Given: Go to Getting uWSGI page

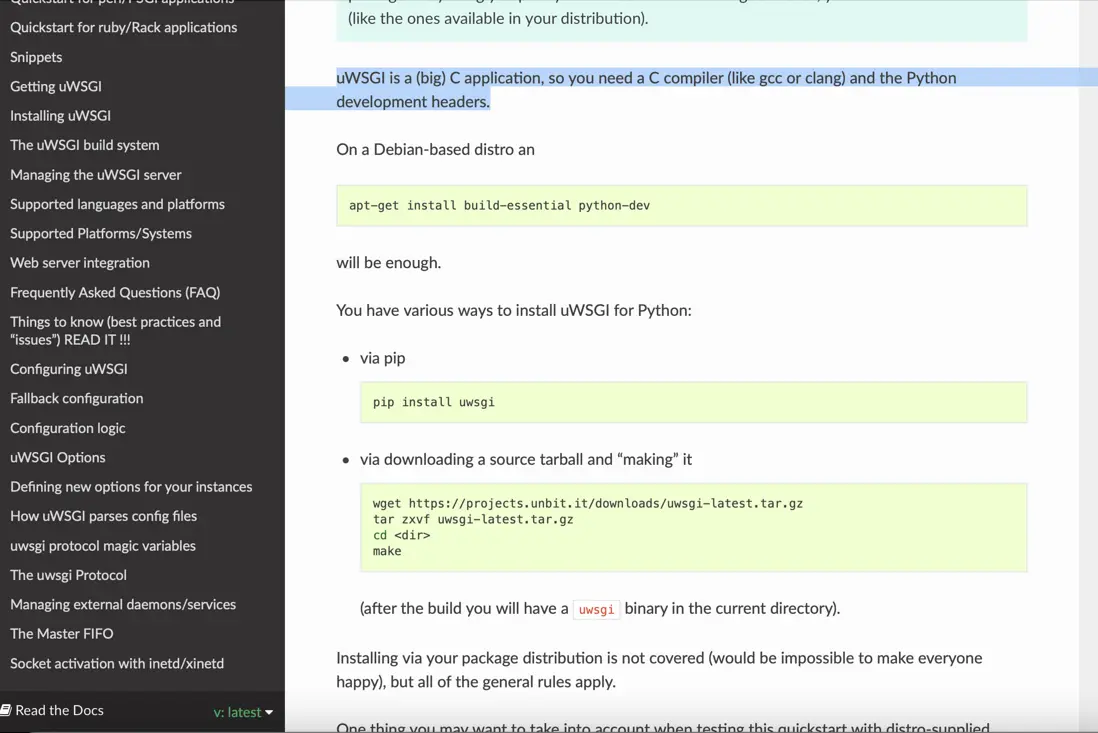Looking at the screenshot, I should click(56, 86).
